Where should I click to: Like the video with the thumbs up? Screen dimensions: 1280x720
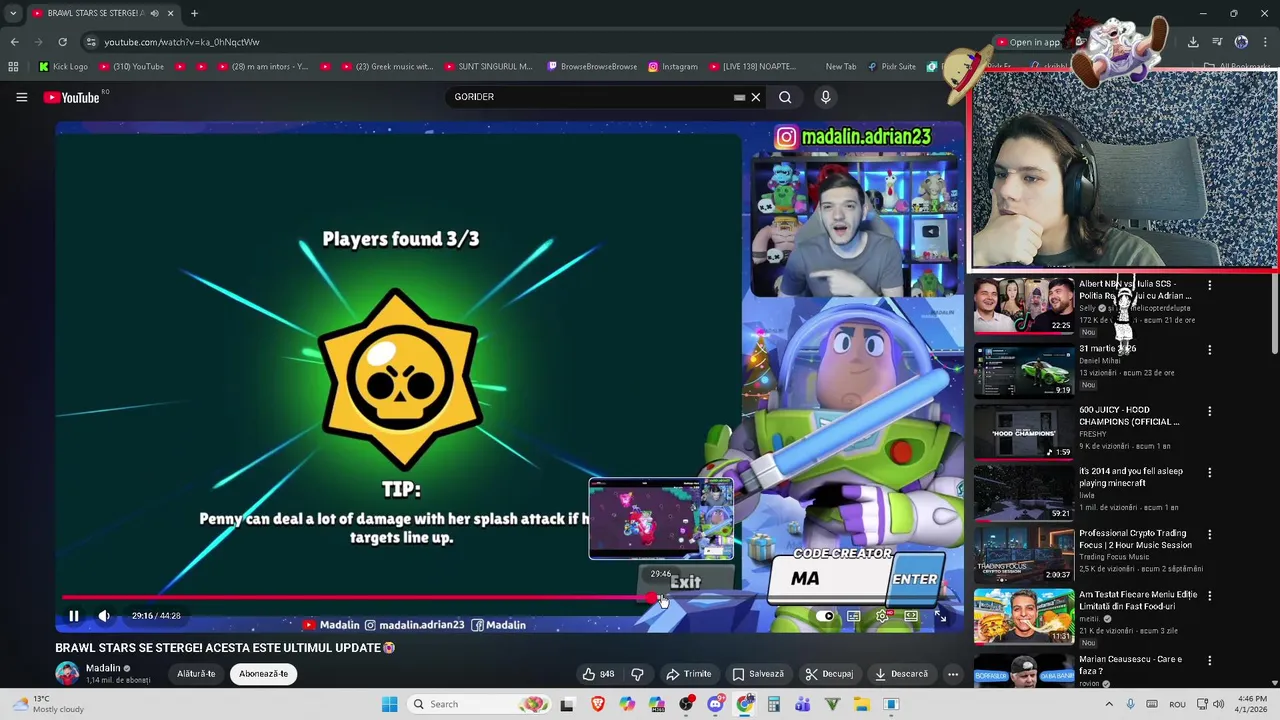coord(598,674)
